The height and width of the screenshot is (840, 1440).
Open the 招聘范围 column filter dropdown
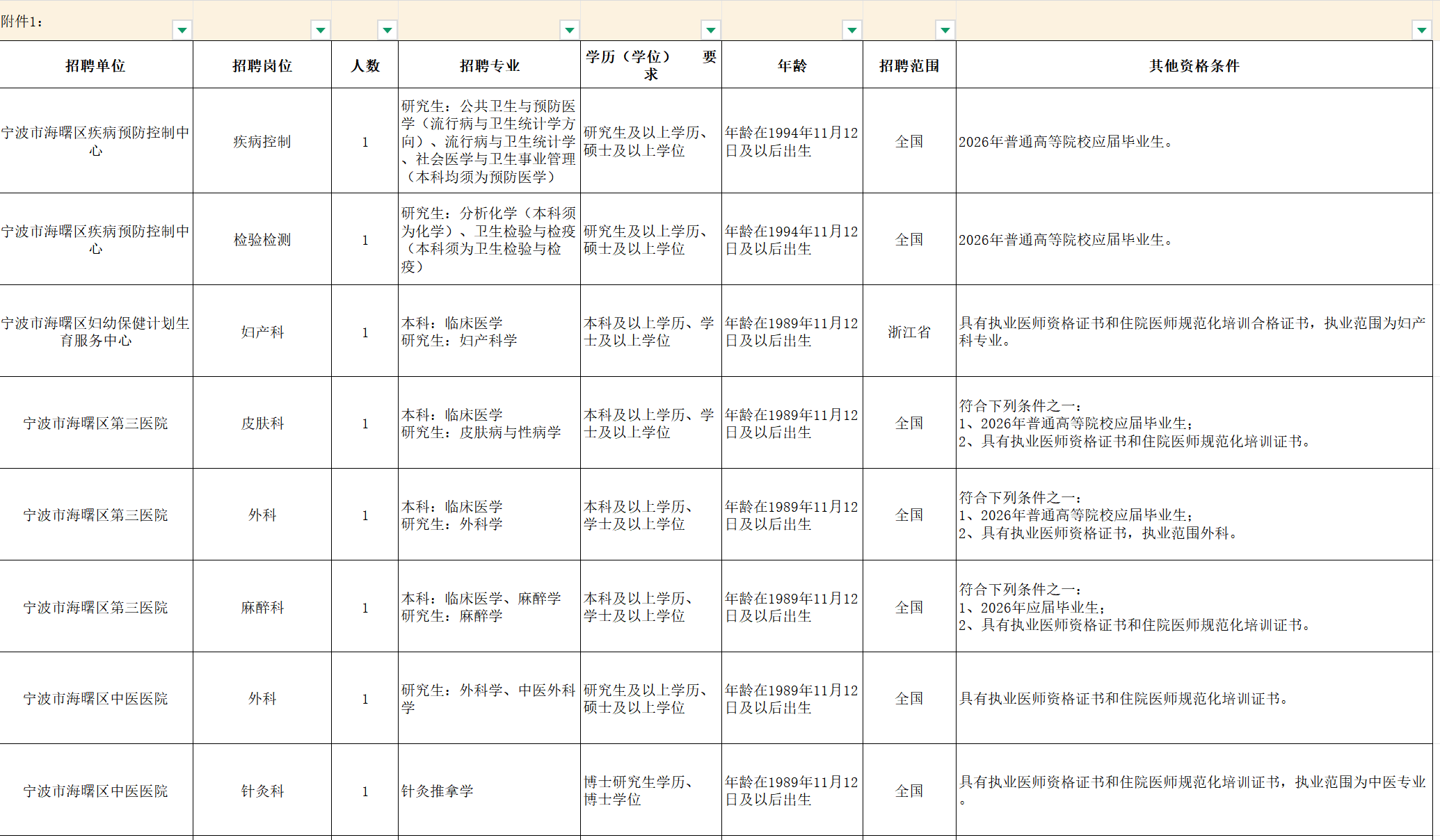tap(945, 30)
